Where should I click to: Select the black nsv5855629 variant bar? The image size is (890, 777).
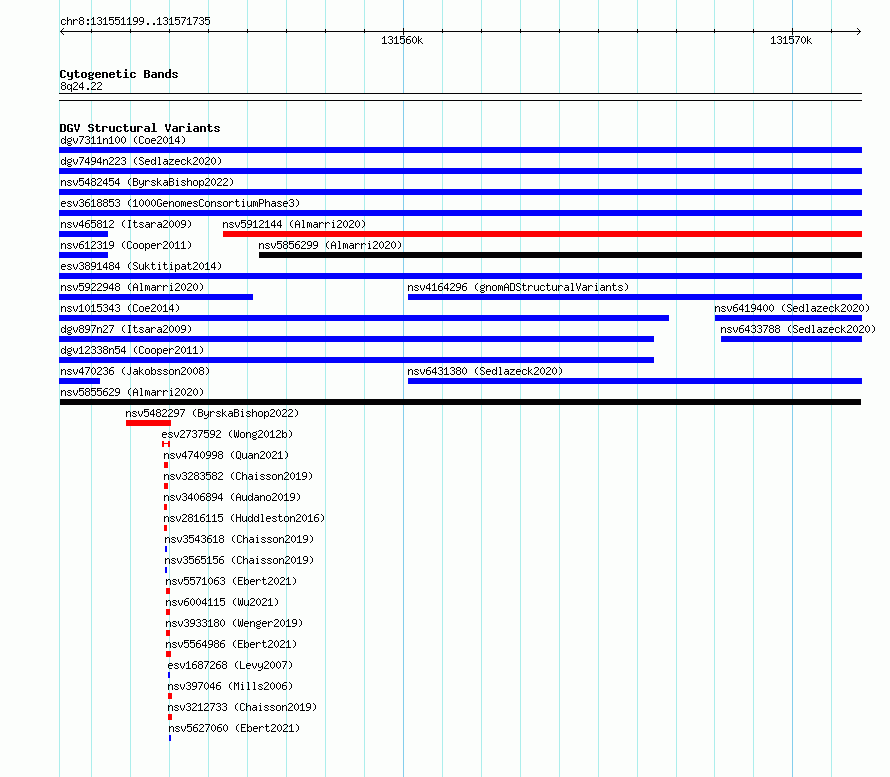460,402
